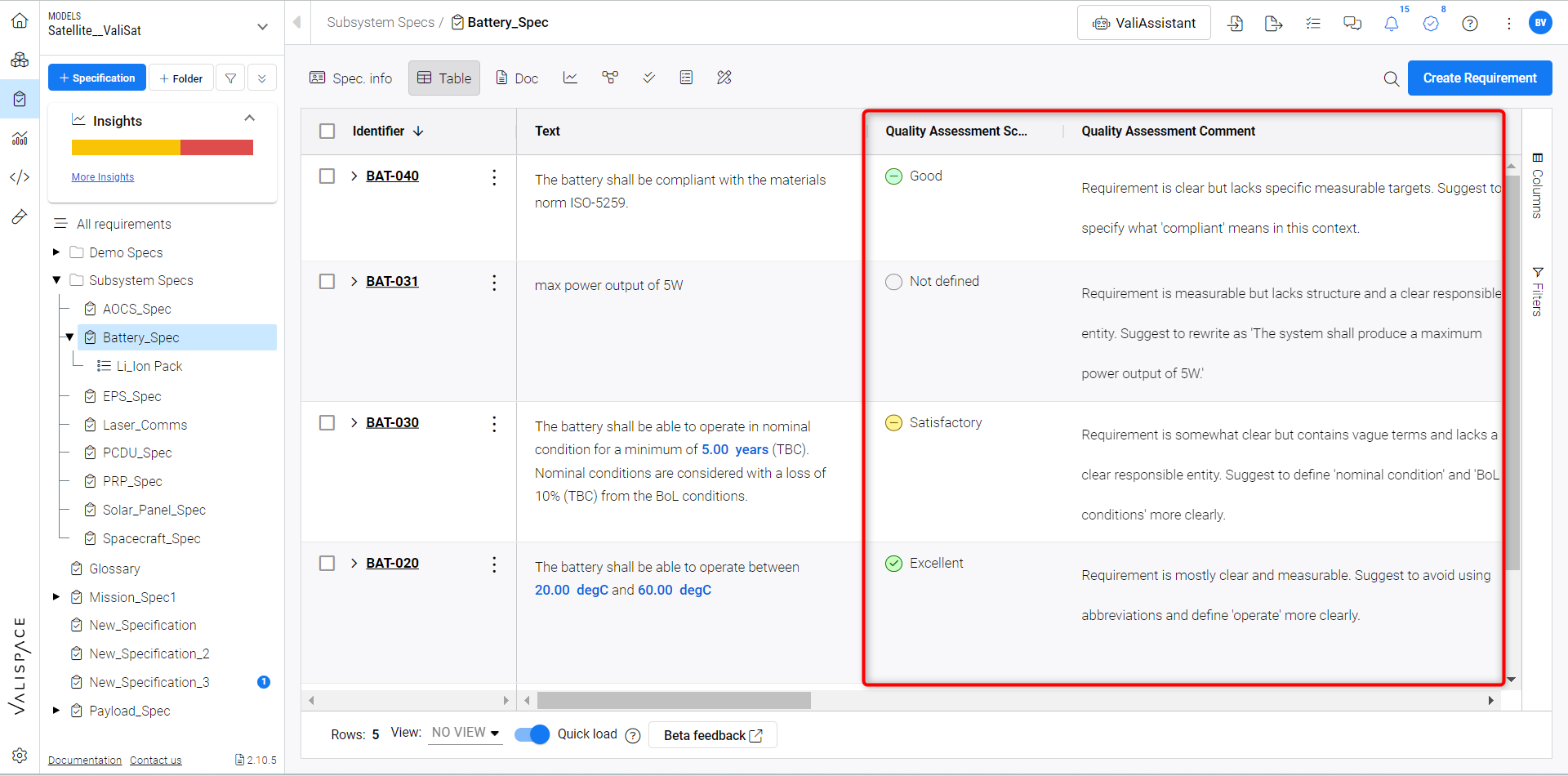This screenshot has height=776, width=1568.
Task: Click the notifications bell icon
Action: click(1392, 24)
